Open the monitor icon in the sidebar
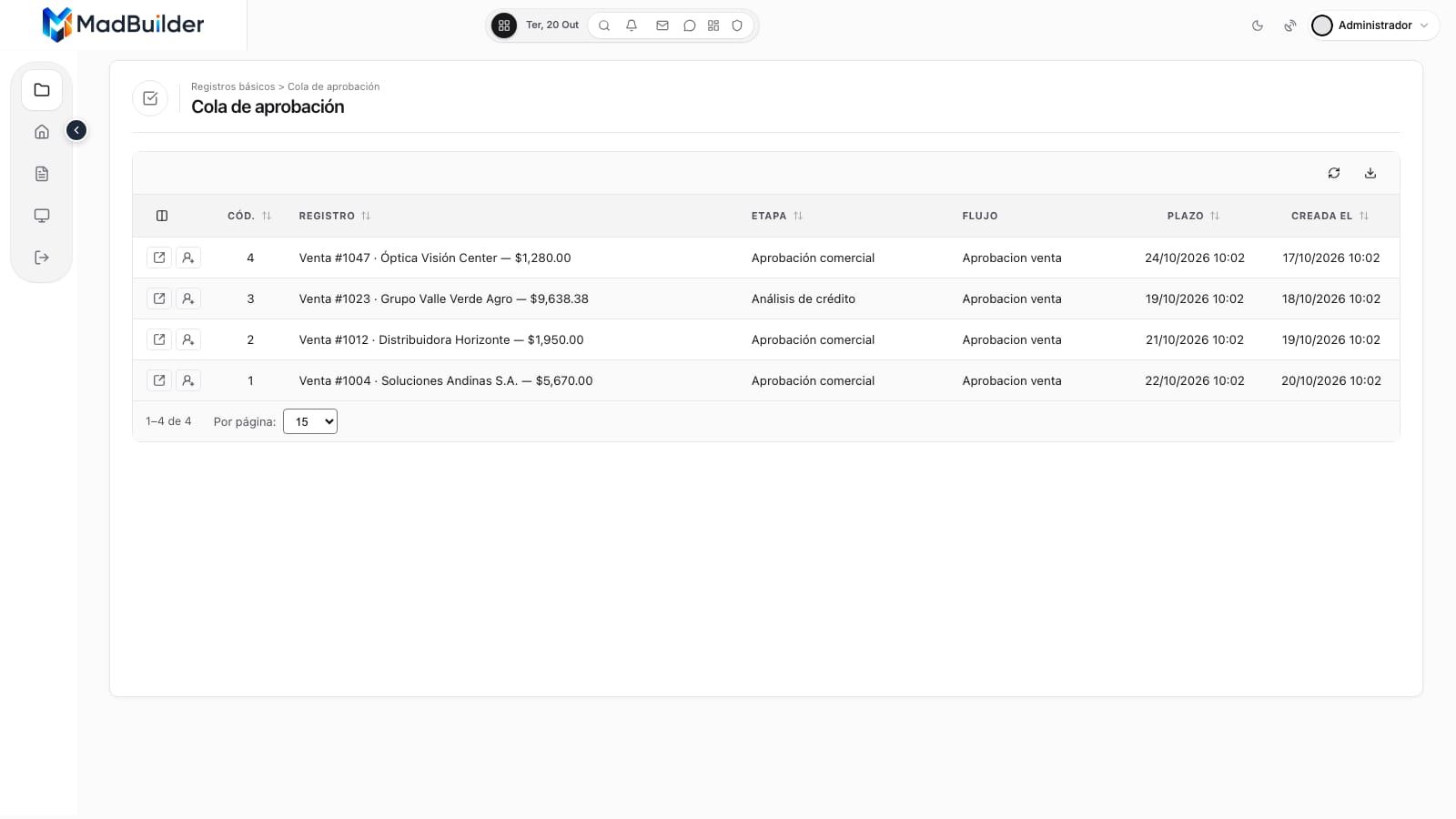The height and width of the screenshot is (819, 1456). point(42,216)
